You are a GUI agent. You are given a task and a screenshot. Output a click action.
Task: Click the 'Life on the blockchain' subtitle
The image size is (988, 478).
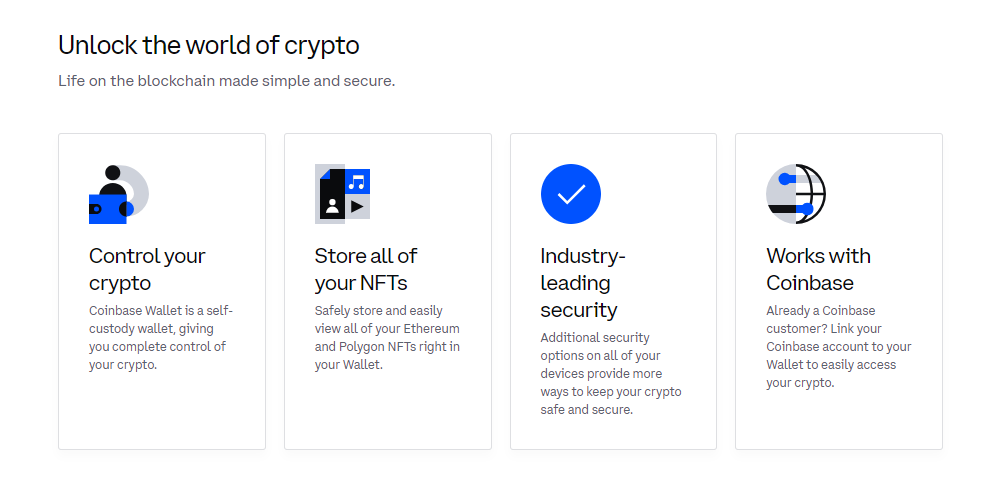[x=226, y=81]
